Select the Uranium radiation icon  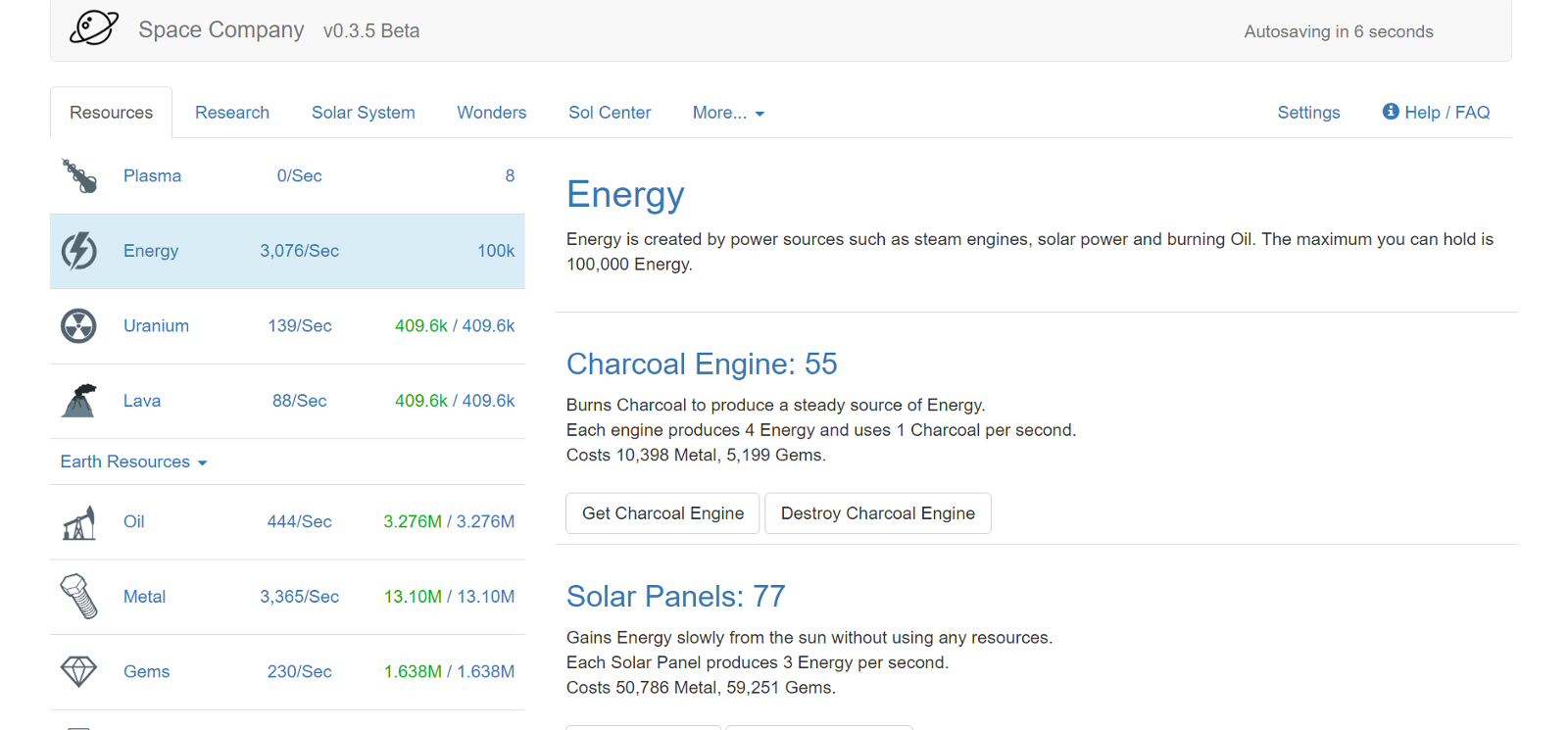coord(78,326)
